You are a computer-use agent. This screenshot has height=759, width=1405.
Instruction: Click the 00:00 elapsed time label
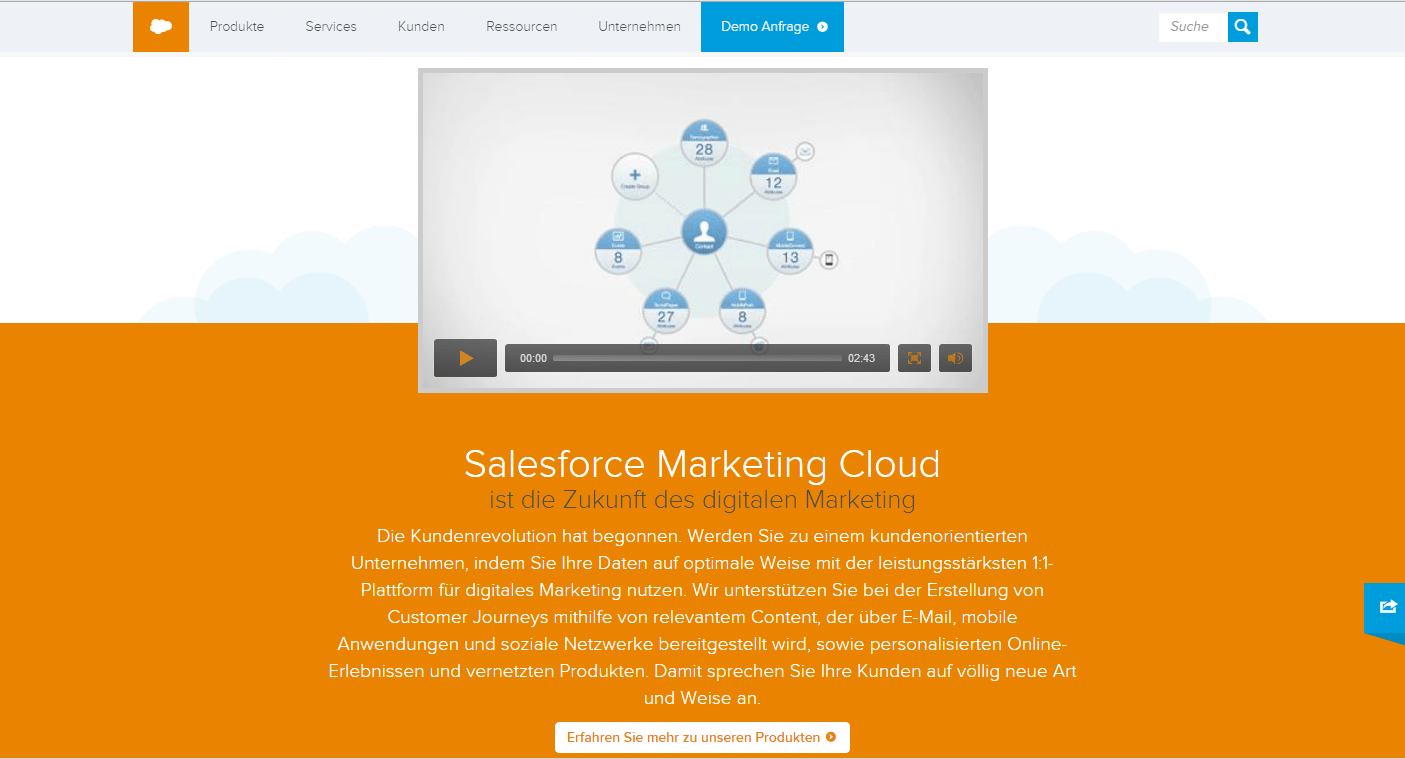533,358
